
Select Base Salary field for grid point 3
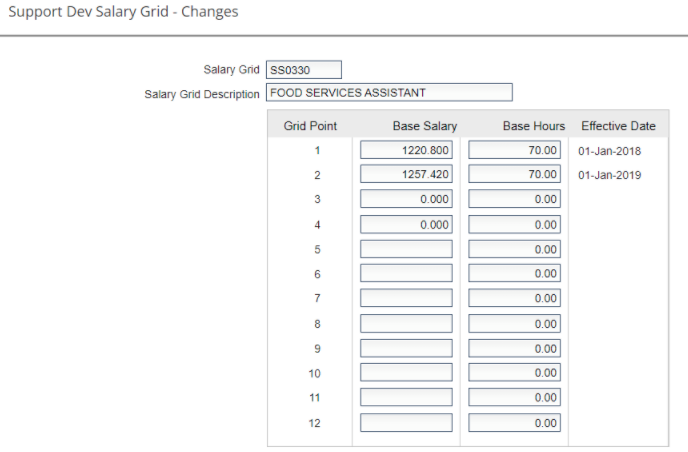(x=406, y=200)
